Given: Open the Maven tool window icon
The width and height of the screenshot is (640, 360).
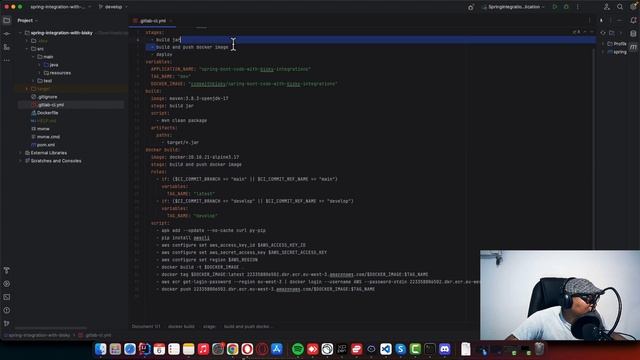Looking at the screenshot, I should pyautogui.click(x=633, y=47).
